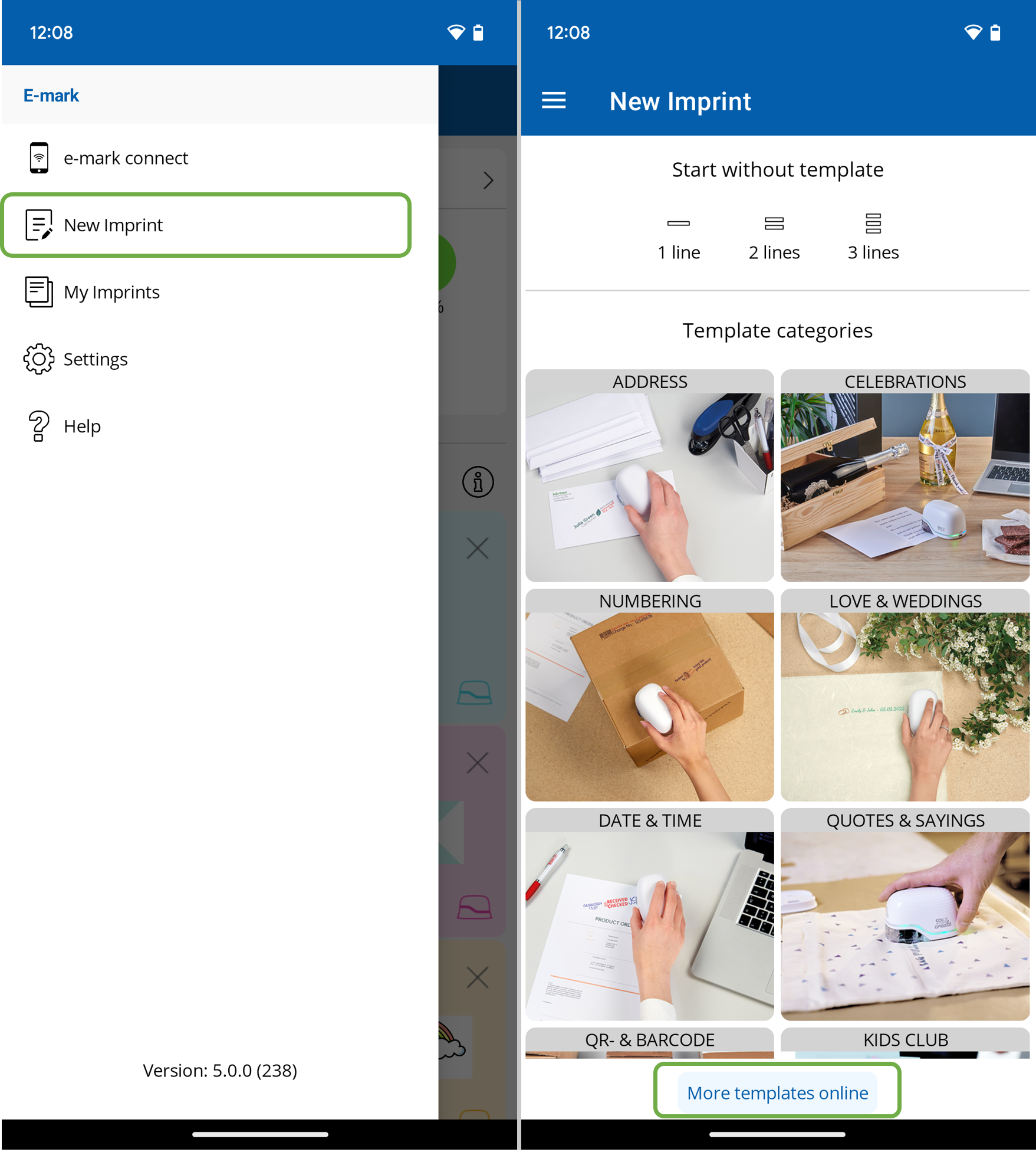Pick the 3 lines layout icon

(x=873, y=224)
